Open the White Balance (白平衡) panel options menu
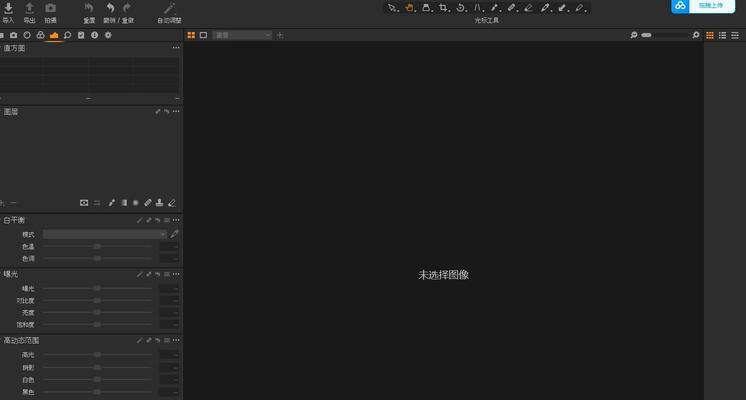The image size is (746, 400). point(176,220)
